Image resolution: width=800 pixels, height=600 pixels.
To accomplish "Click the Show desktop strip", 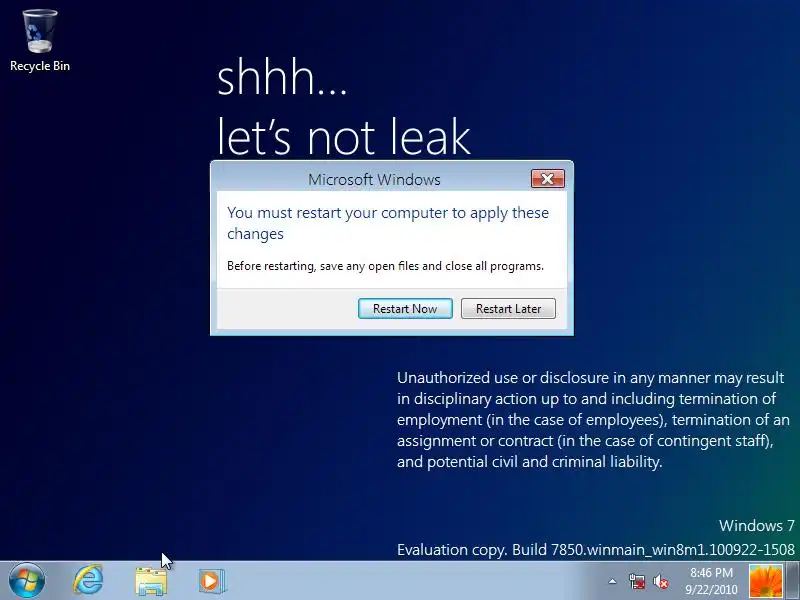I will pyautogui.click(x=793, y=581).
